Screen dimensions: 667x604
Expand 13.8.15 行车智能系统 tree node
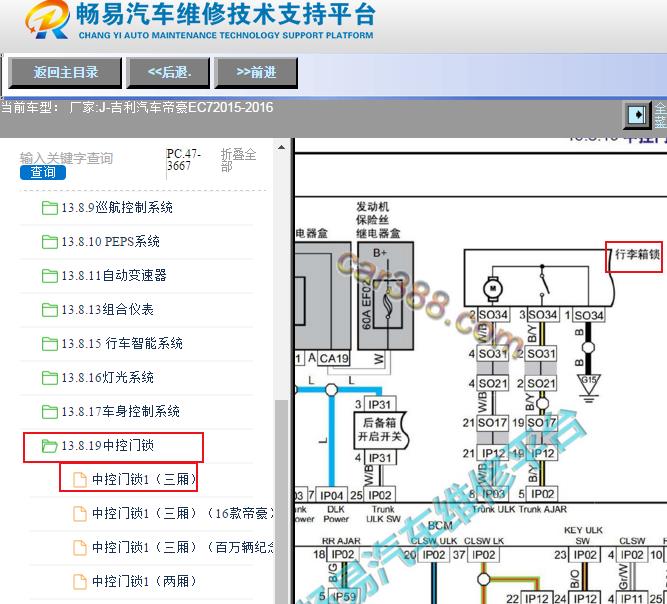[122, 344]
